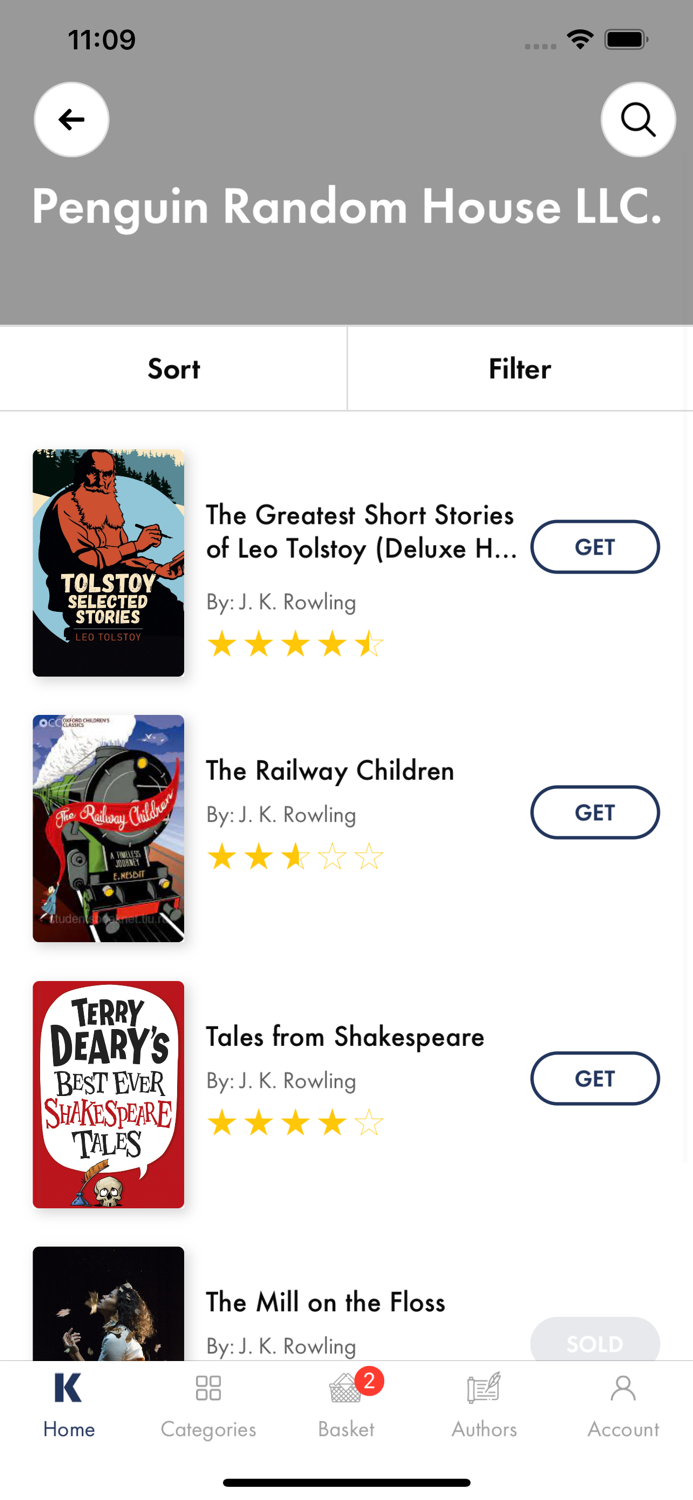693x1500 pixels.
Task: Select the Tales from Shakespeare title
Action: tap(345, 1037)
